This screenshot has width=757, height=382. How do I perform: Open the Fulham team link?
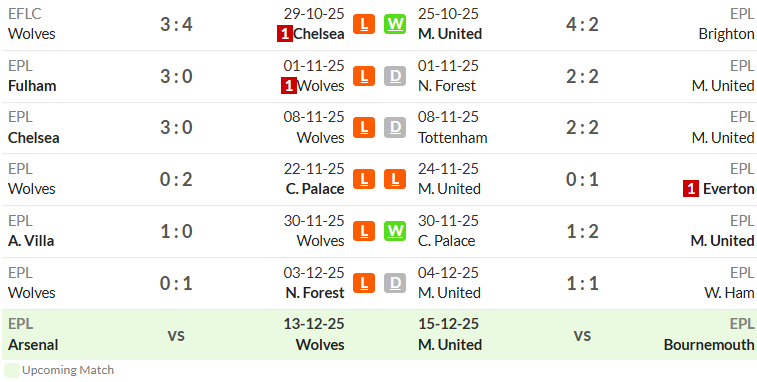coord(32,86)
